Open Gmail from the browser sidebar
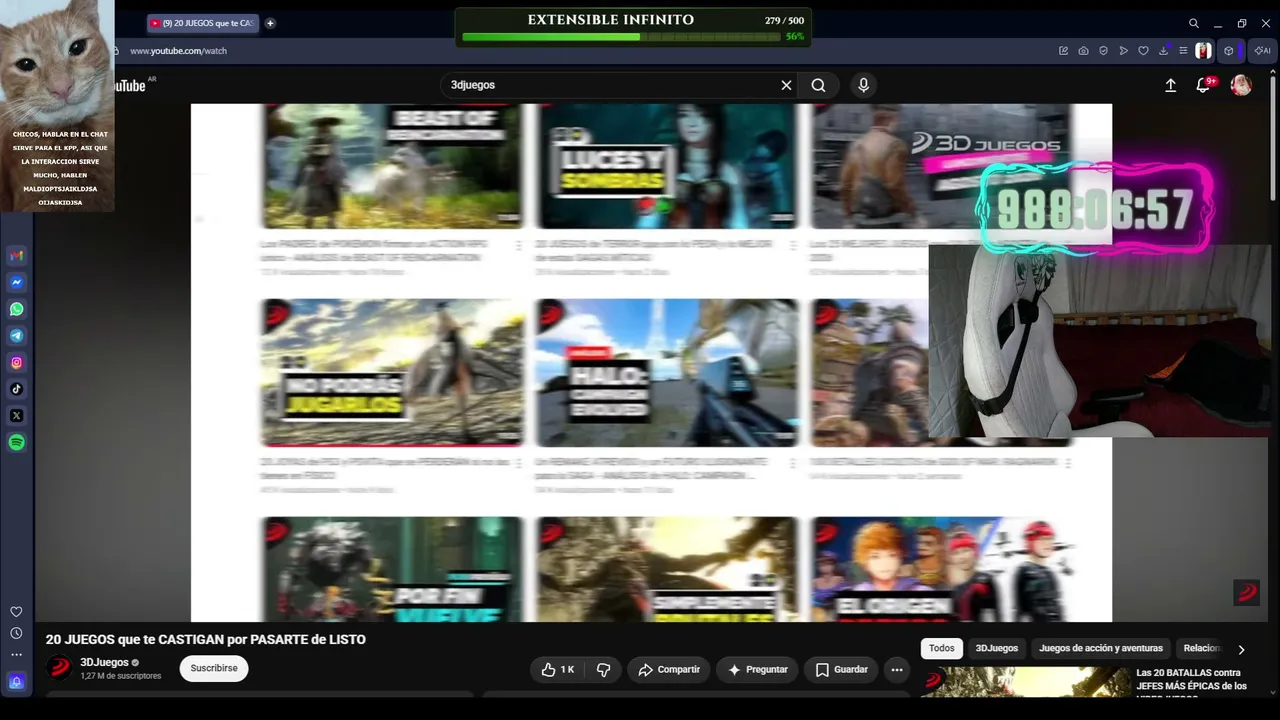The height and width of the screenshot is (720, 1280). [x=16, y=256]
